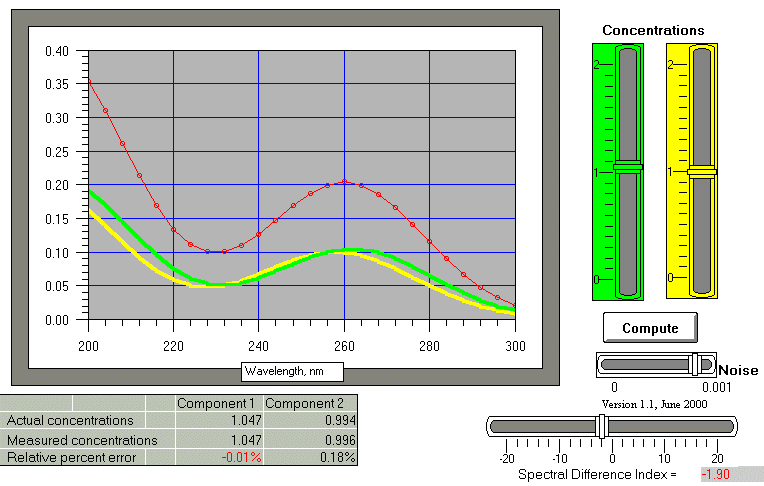Click the Measured concentrations row label
The image size is (764, 486).
click(x=82, y=440)
